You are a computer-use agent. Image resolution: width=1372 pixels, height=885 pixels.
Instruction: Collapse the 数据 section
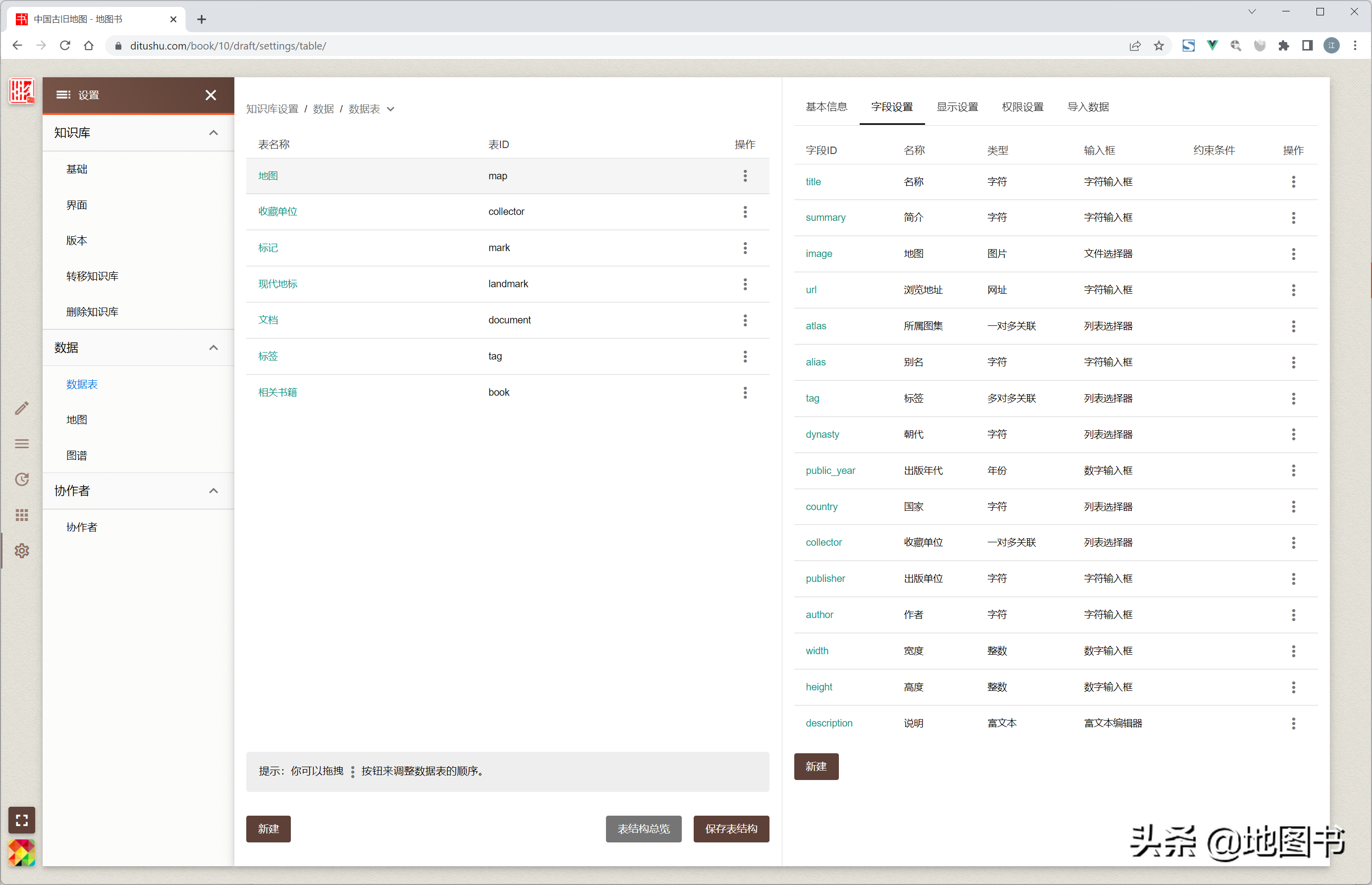(213, 348)
